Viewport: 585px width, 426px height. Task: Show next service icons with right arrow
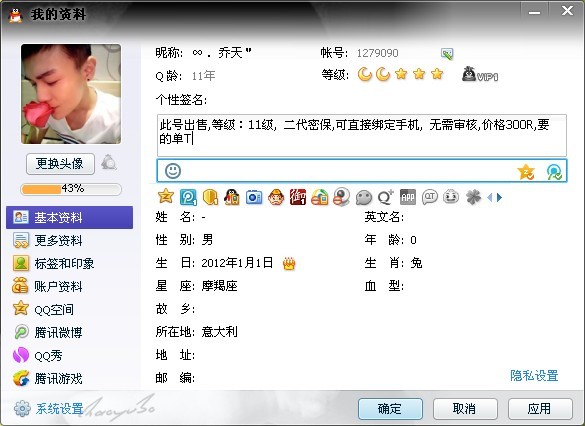(500, 197)
